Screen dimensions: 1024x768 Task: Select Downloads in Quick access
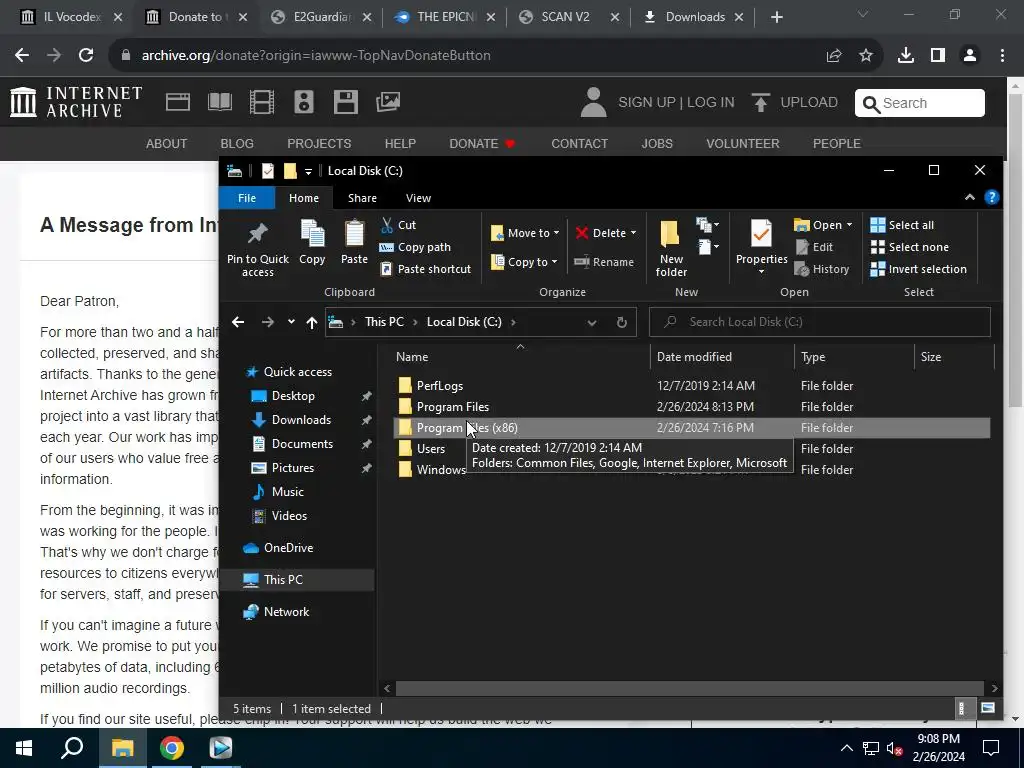[301, 420]
